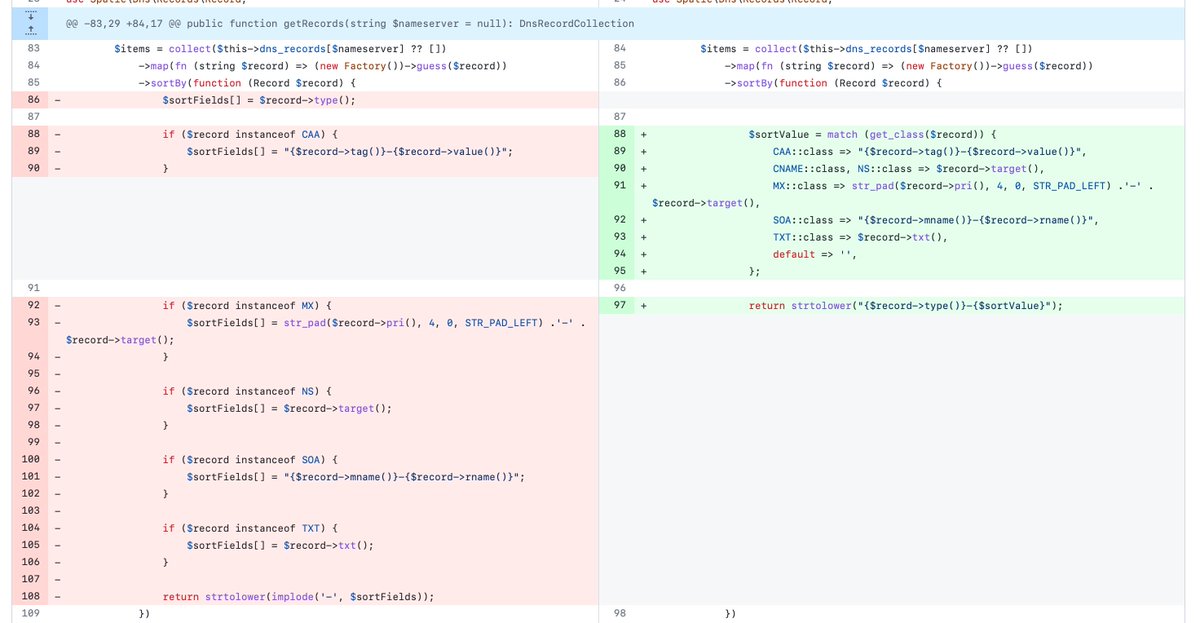Select added line number 94
1200x623 pixels.
619,254
